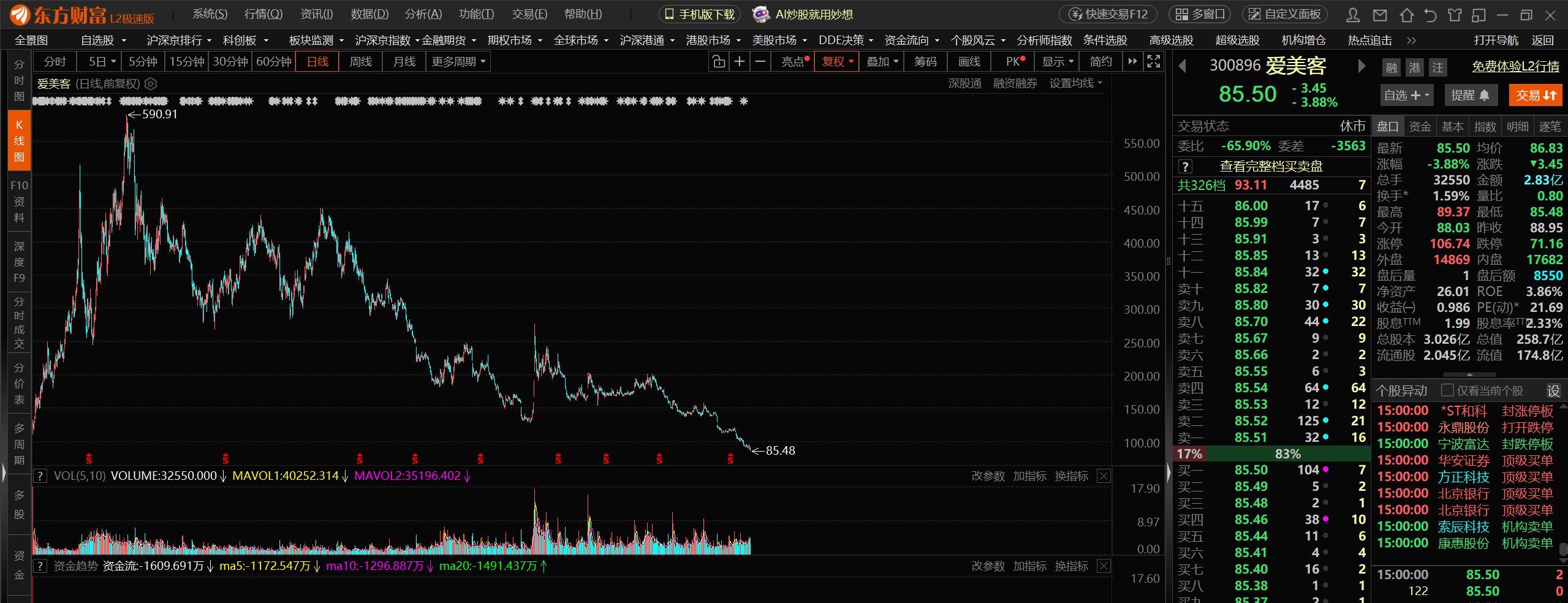
Task: Click 快速交易F12 button
Action: [1108, 14]
